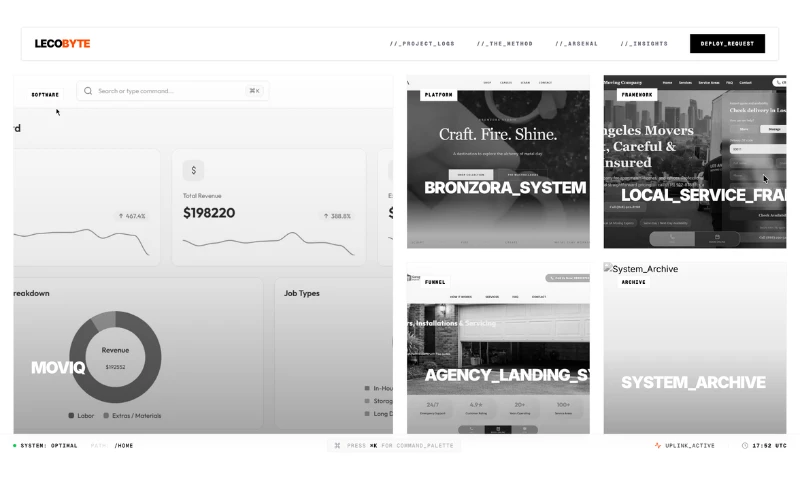Image resolution: width=800 pixels, height=480 pixels.
Task: Click the UPLINK_ACTIVE status text
Action: tap(690, 446)
